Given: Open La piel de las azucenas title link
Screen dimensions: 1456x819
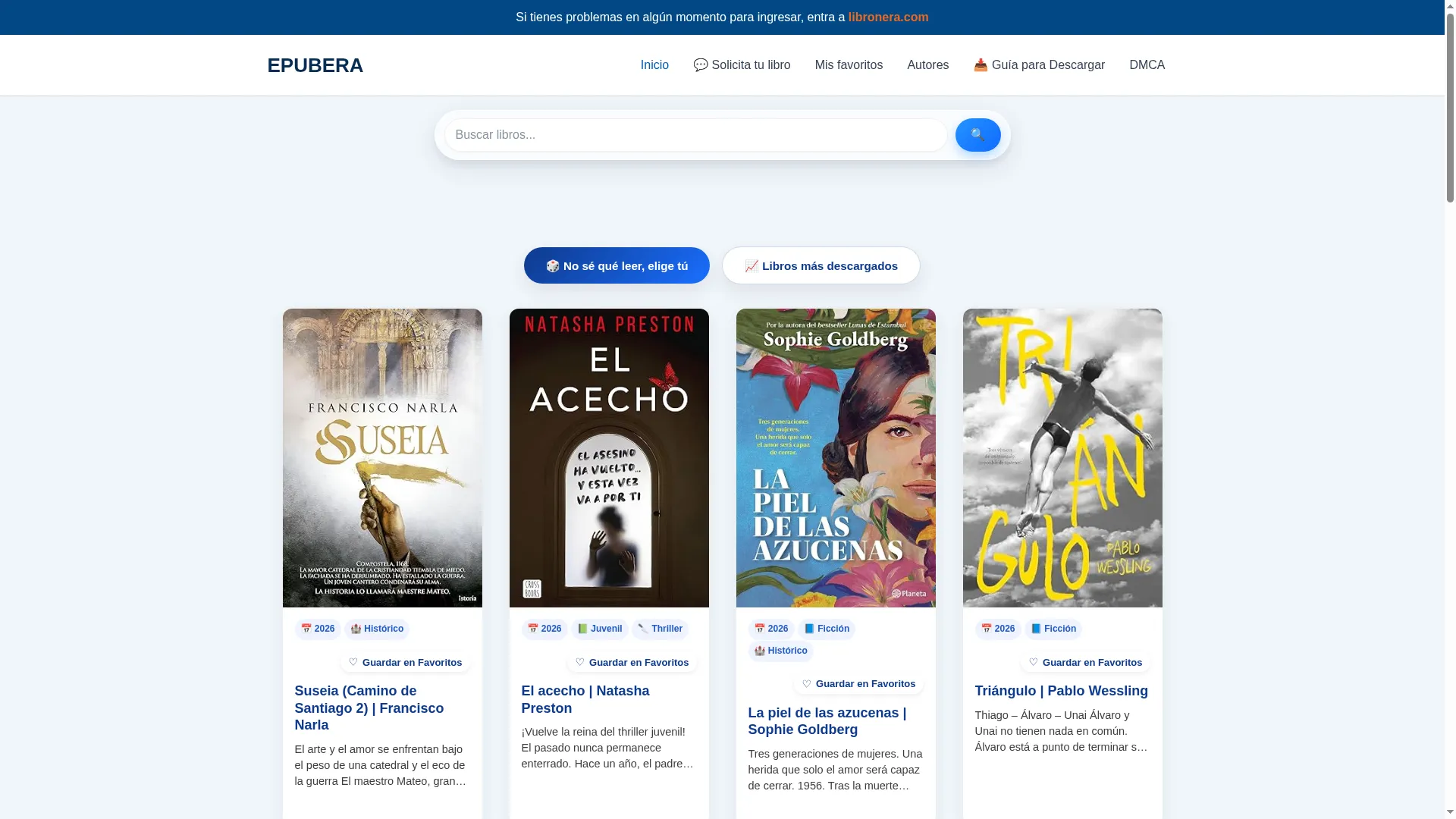Looking at the screenshot, I should (827, 721).
